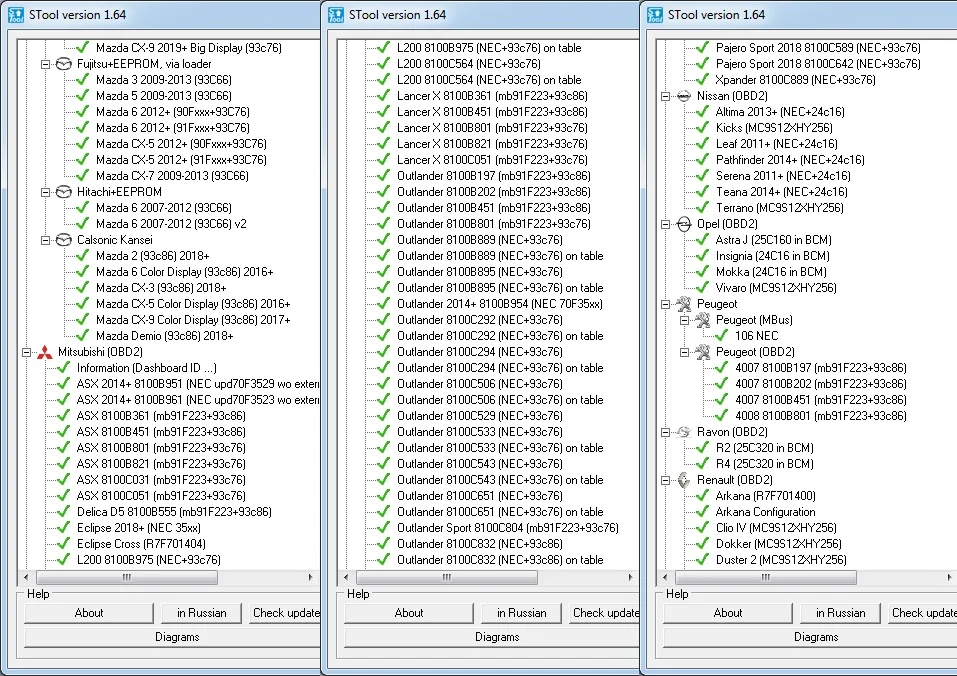Select Mazda 6 2007-2012 (93C66) v2
Image resolution: width=957 pixels, height=676 pixels.
[172, 224]
